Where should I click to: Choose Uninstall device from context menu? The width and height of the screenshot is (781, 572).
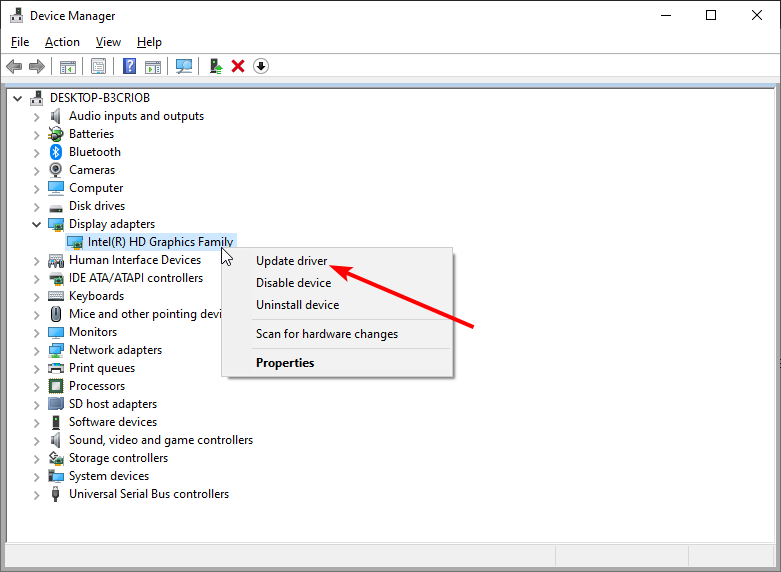pyautogui.click(x=297, y=305)
